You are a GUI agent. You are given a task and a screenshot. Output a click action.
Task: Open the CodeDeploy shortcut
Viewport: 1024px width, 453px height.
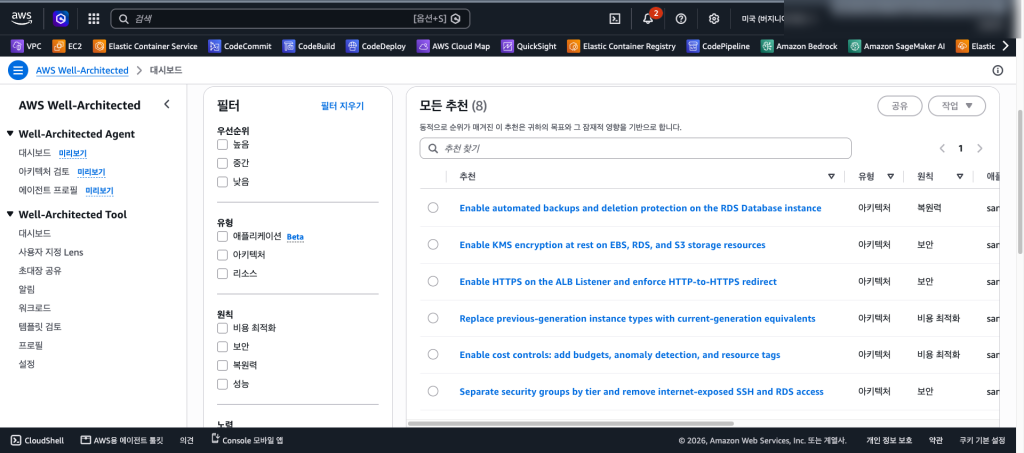(x=376, y=46)
